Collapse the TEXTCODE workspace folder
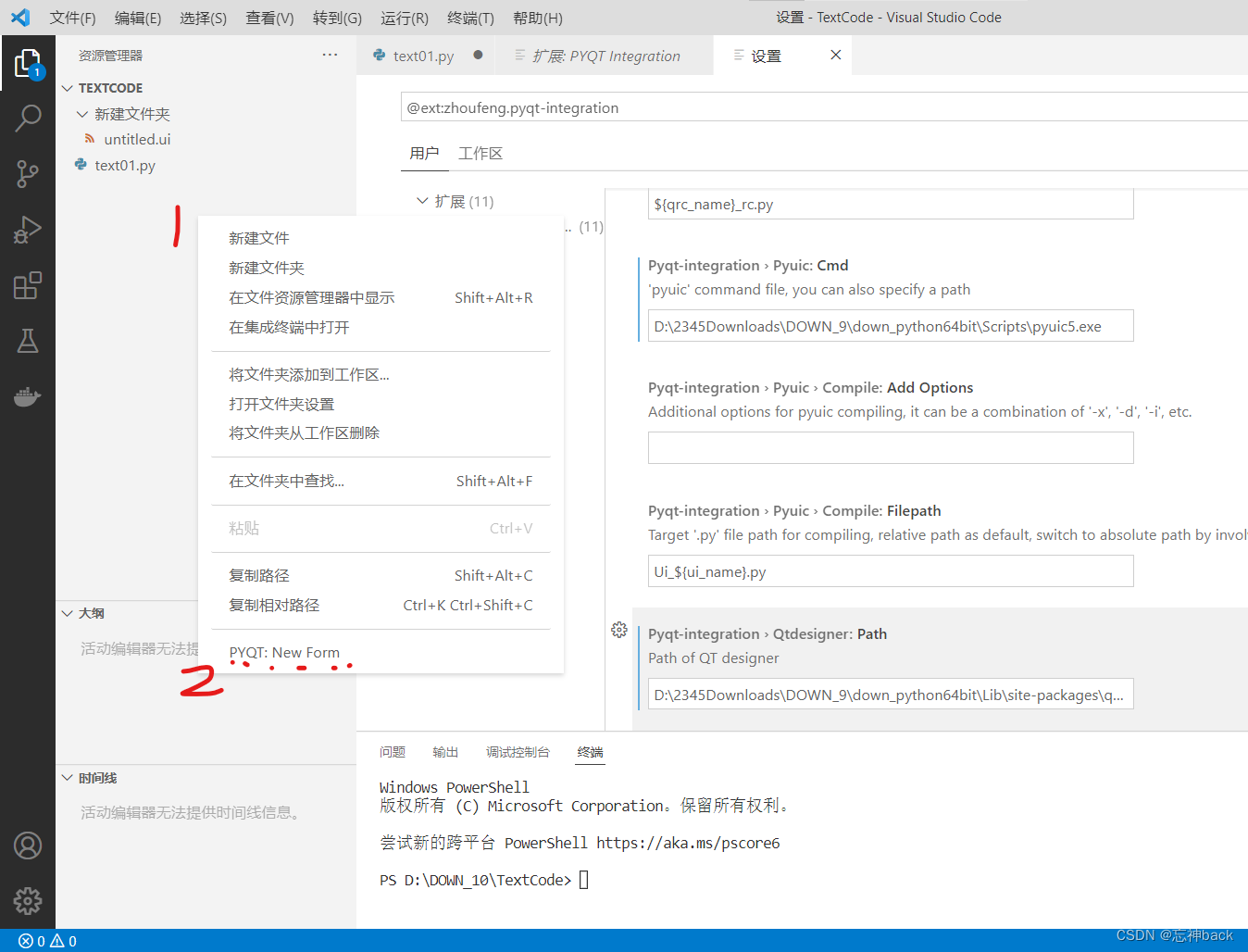The width and height of the screenshot is (1248, 952). [68, 88]
